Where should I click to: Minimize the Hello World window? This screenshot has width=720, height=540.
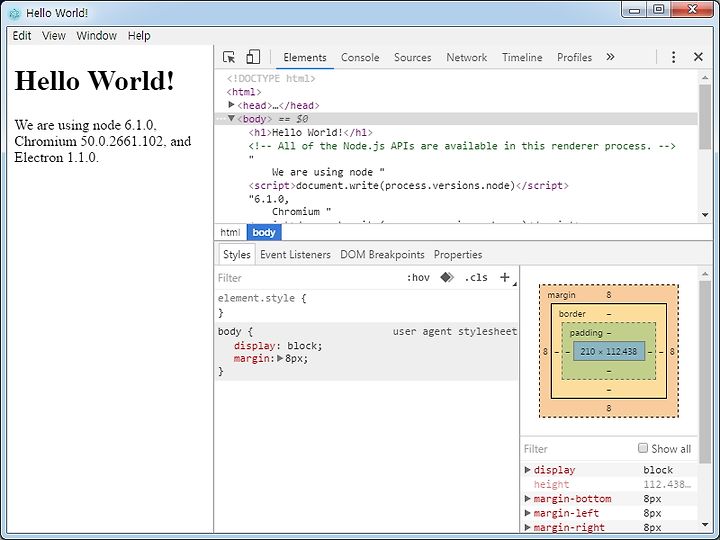pos(634,10)
